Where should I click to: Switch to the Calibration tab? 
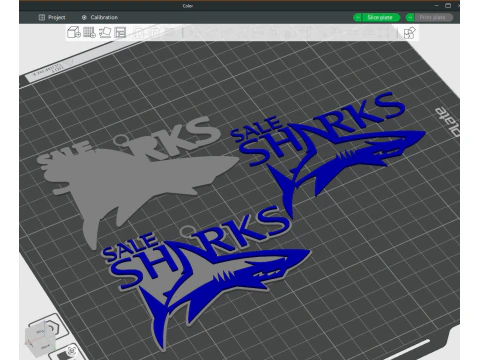[x=99, y=17]
